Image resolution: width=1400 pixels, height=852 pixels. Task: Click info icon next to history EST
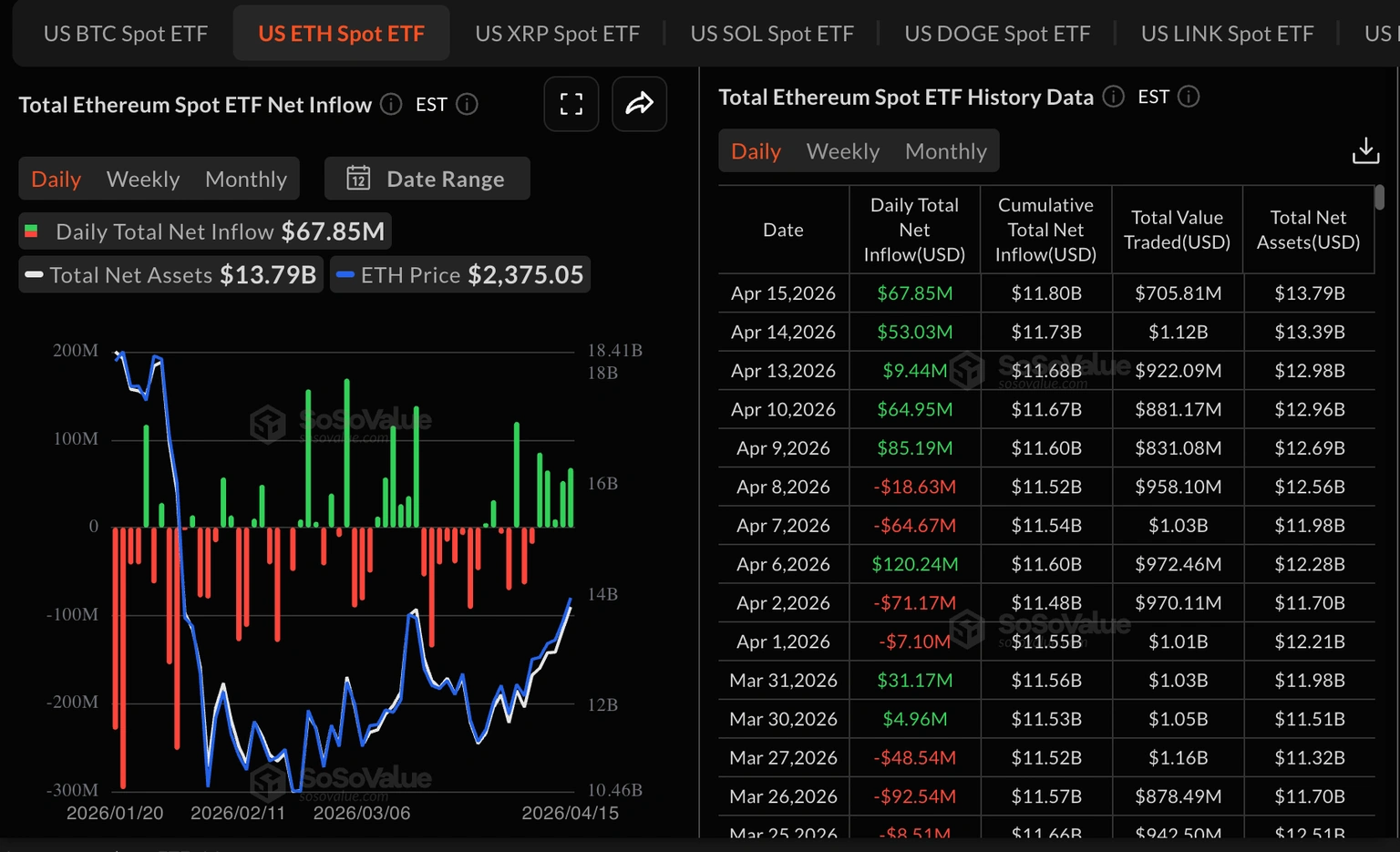click(1189, 97)
